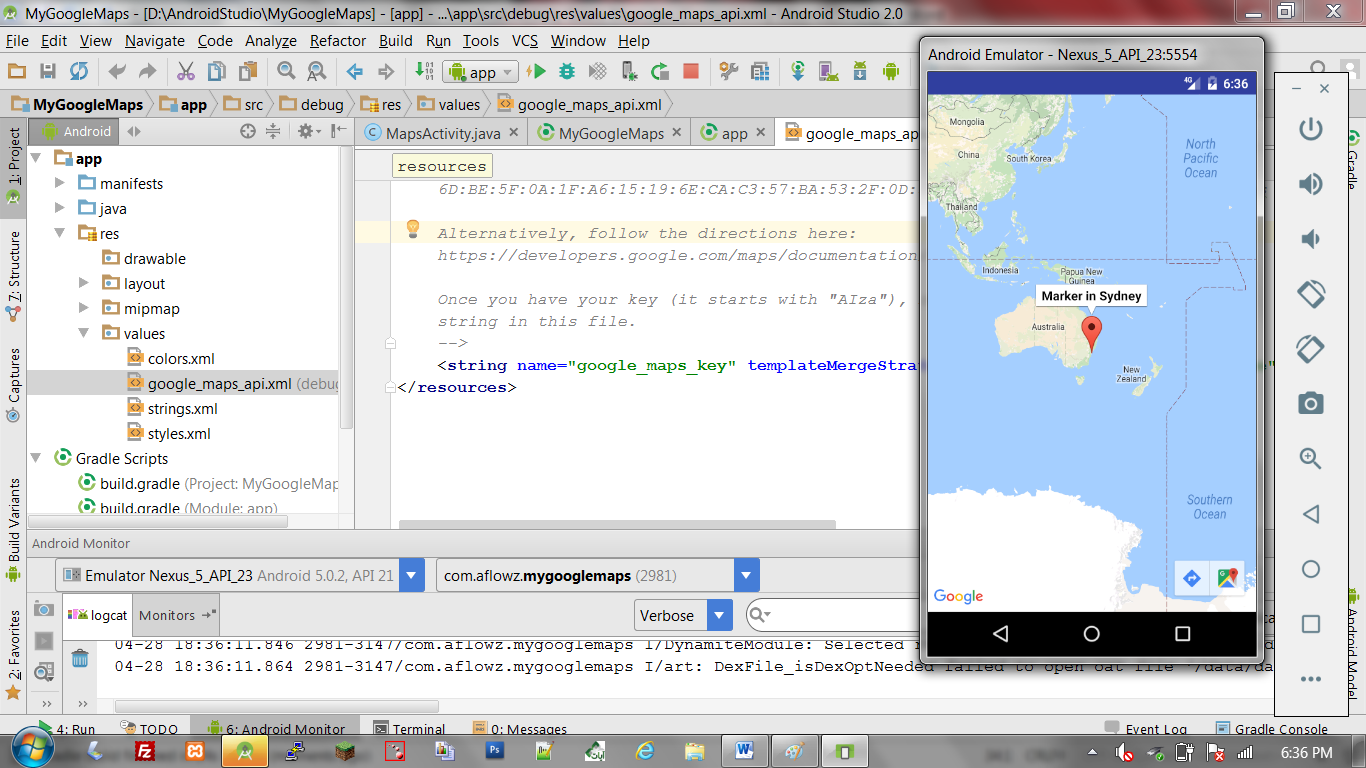Click the Android Monitor screen capture camera icon
1366x768 pixels.
(43, 609)
